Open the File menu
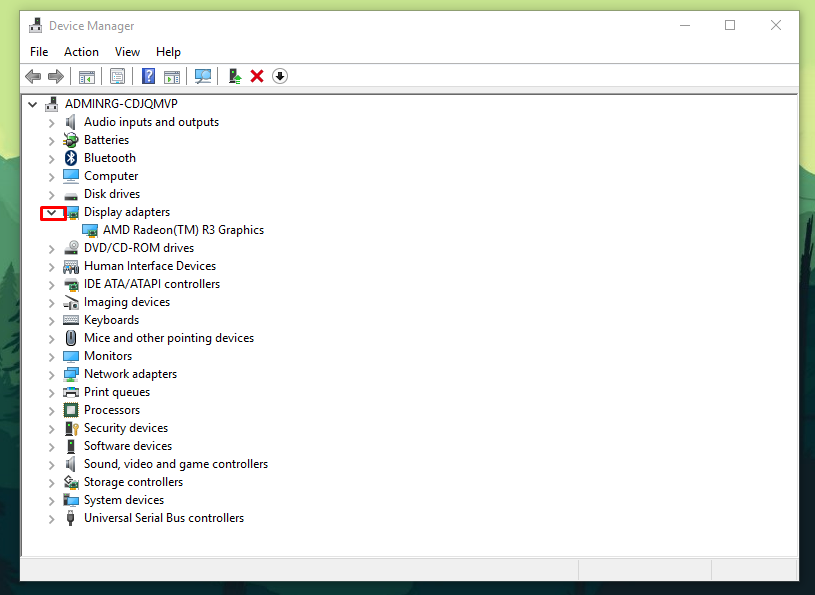This screenshot has height=595, width=815. [x=39, y=52]
